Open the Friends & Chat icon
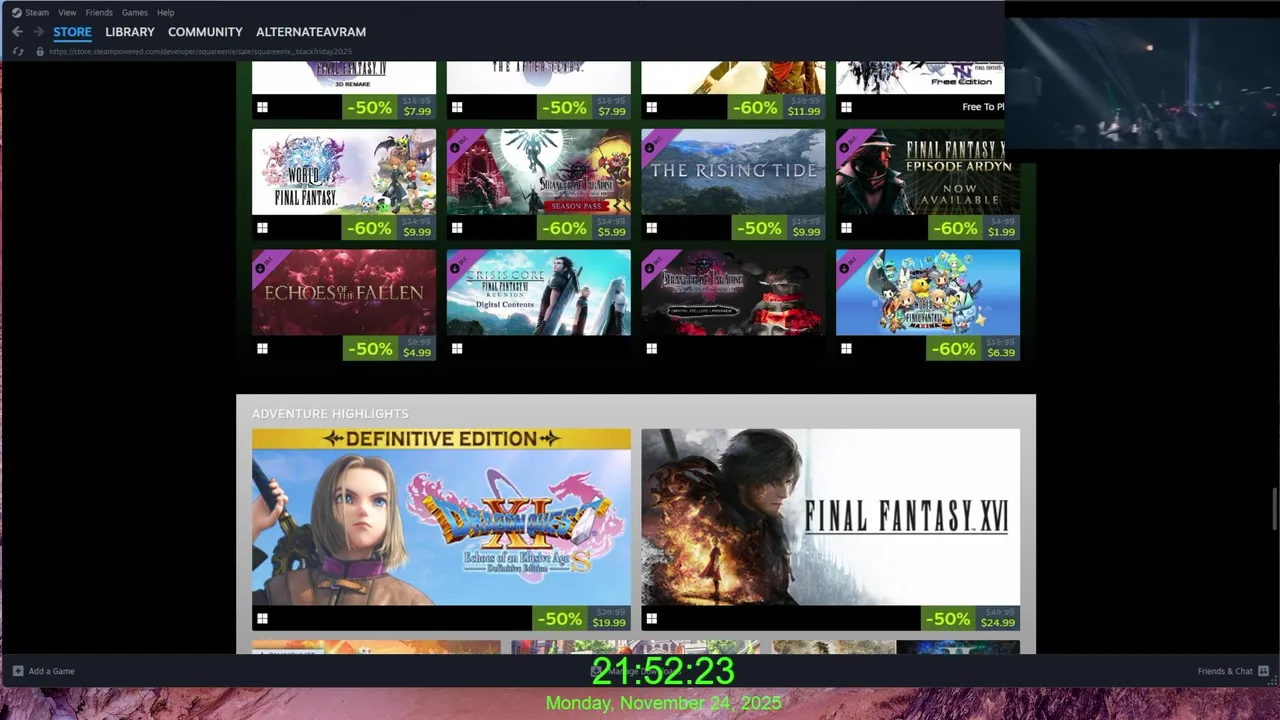 click(1263, 671)
